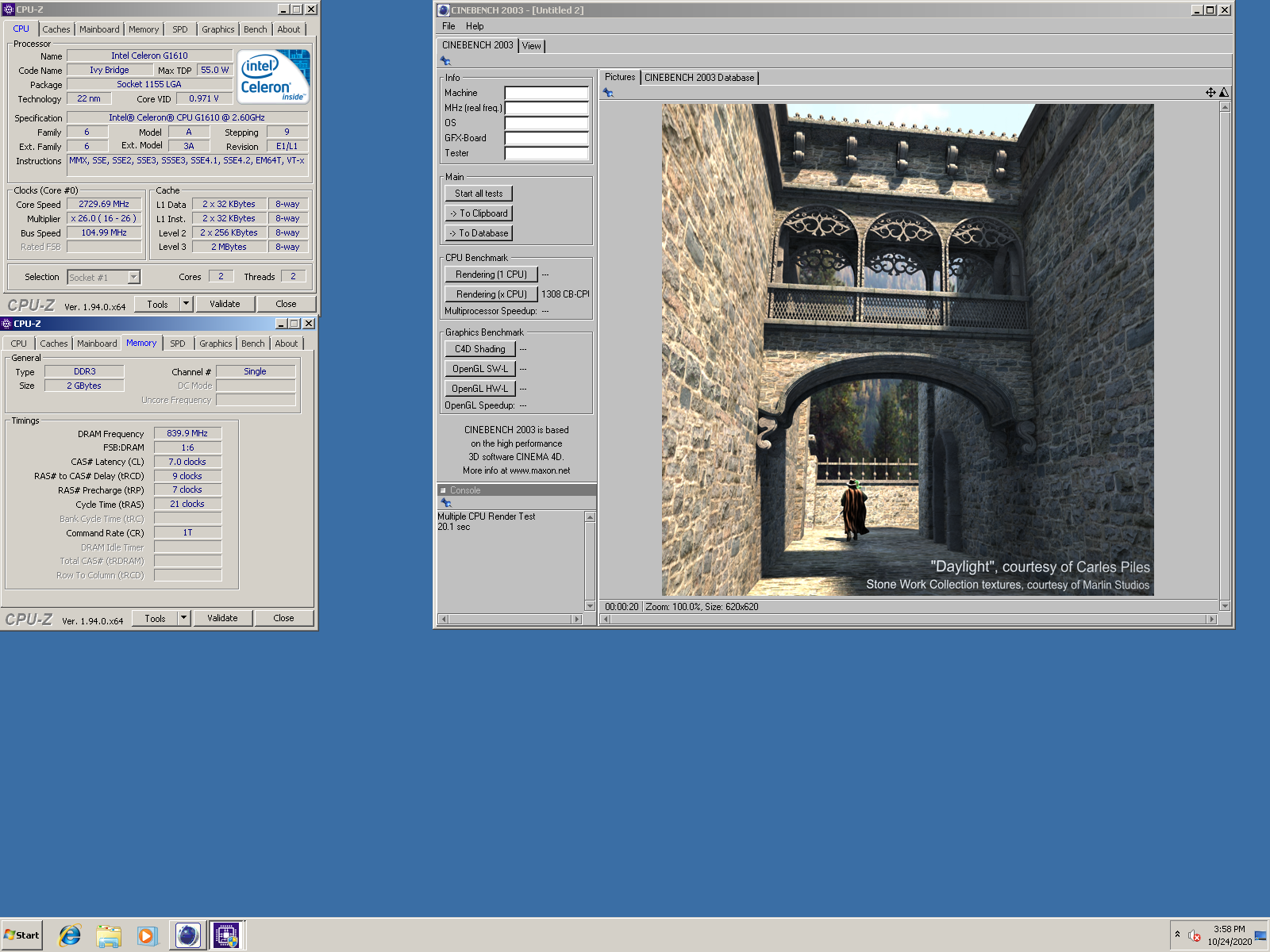The height and width of the screenshot is (952, 1270).
Task: Click the Core Speed value 2729.69 MHz
Action: pos(104,204)
